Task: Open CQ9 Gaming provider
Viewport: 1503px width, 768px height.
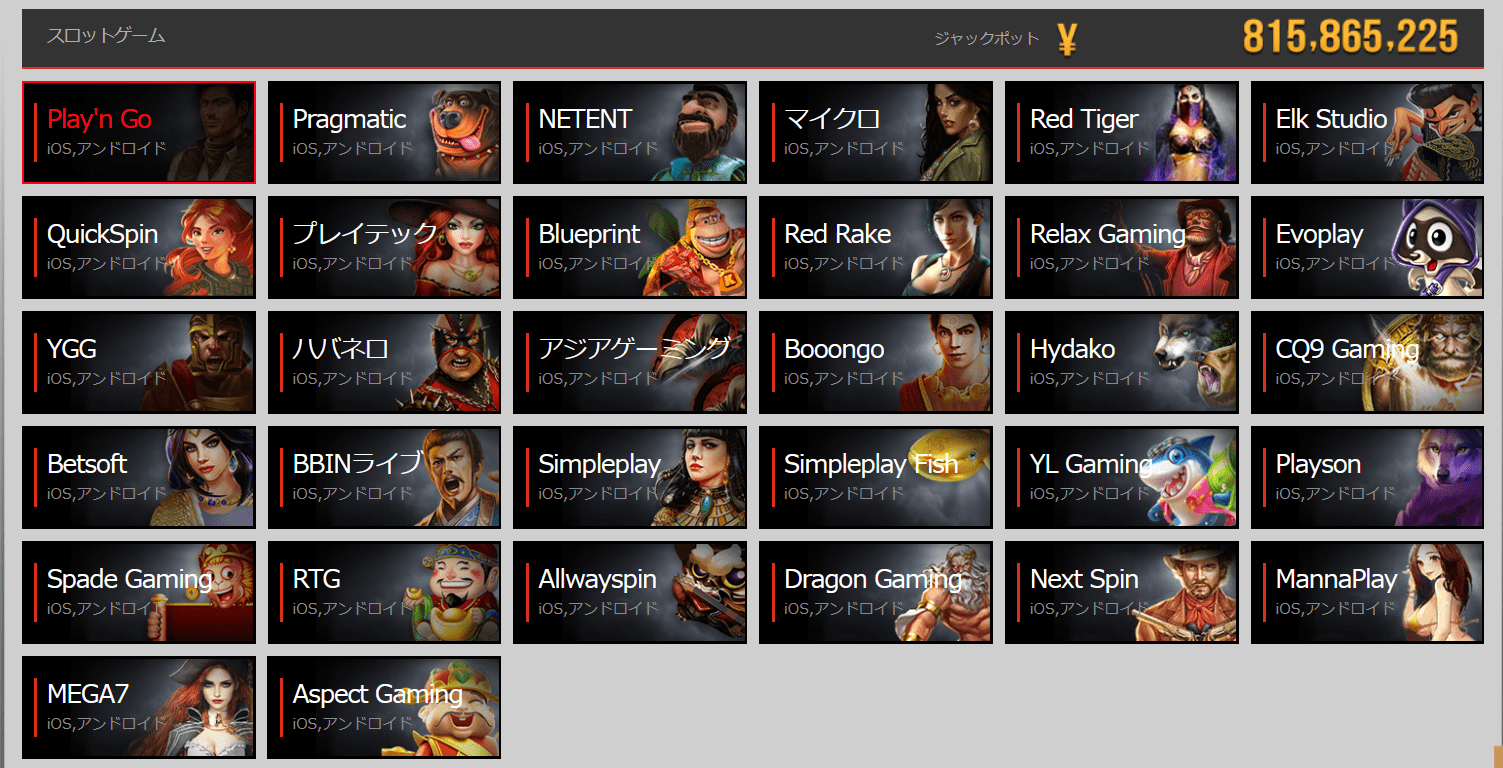Action: coord(1367,363)
